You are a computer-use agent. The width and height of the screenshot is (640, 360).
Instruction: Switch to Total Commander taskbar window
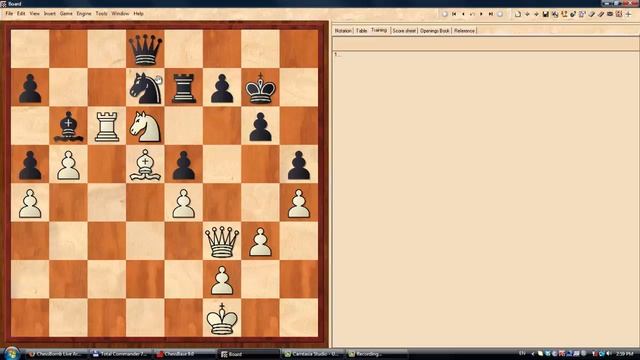[119, 354]
